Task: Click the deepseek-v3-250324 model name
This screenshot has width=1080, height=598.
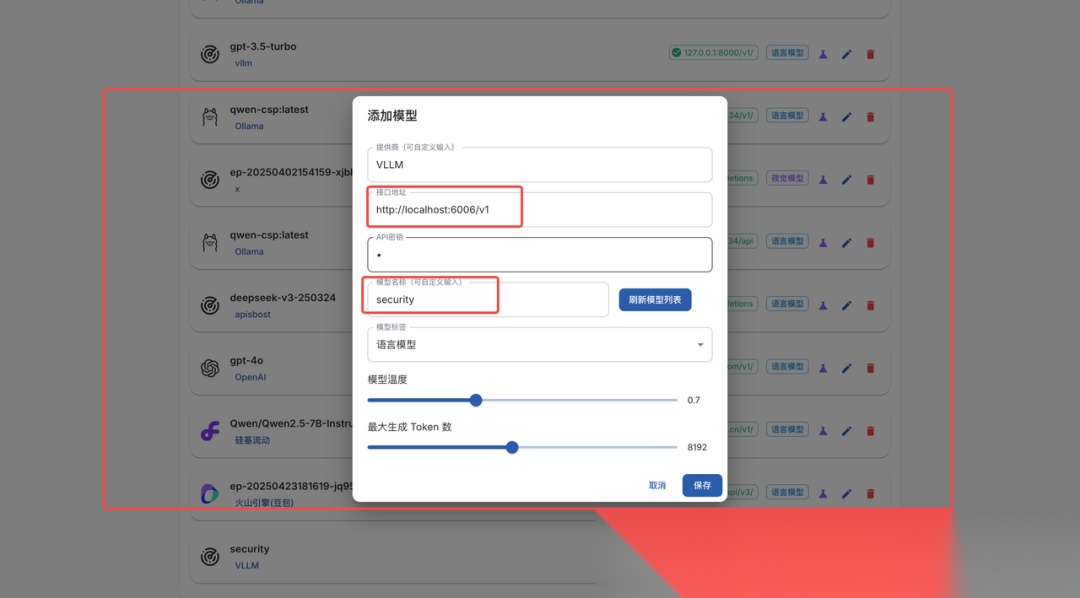Action: (x=282, y=298)
